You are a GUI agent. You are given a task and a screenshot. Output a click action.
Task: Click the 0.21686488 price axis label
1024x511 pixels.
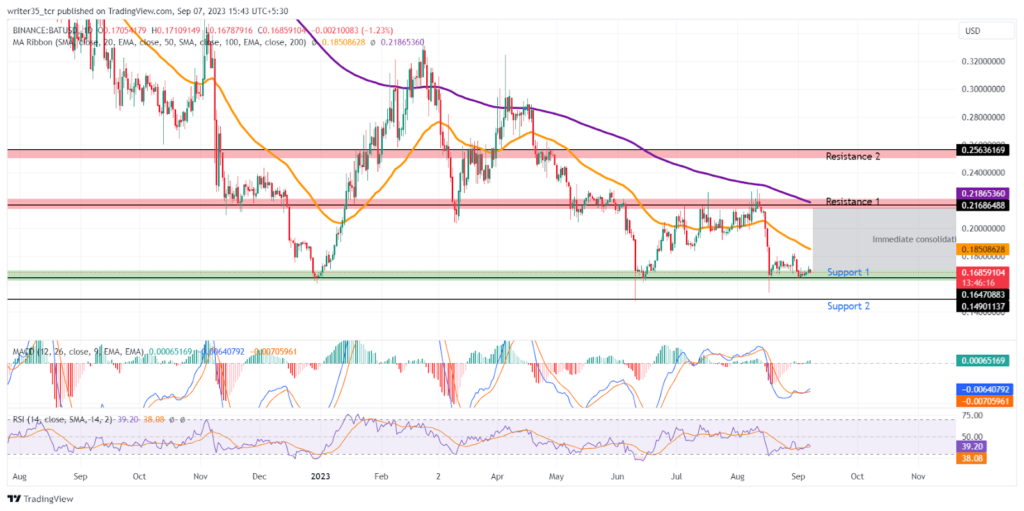coord(983,205)
